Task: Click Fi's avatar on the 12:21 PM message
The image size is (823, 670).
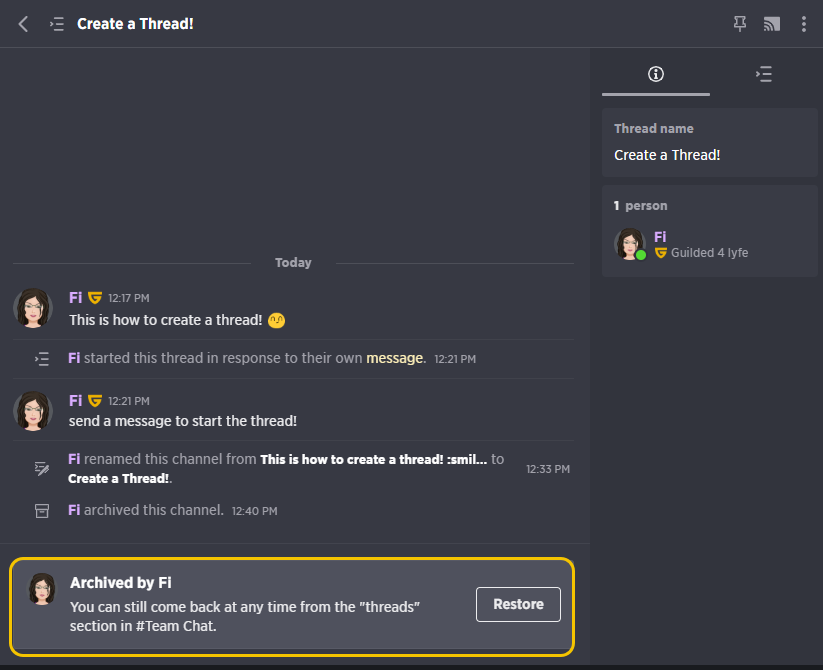Action: pyautogui.click(x=33, y=411)
